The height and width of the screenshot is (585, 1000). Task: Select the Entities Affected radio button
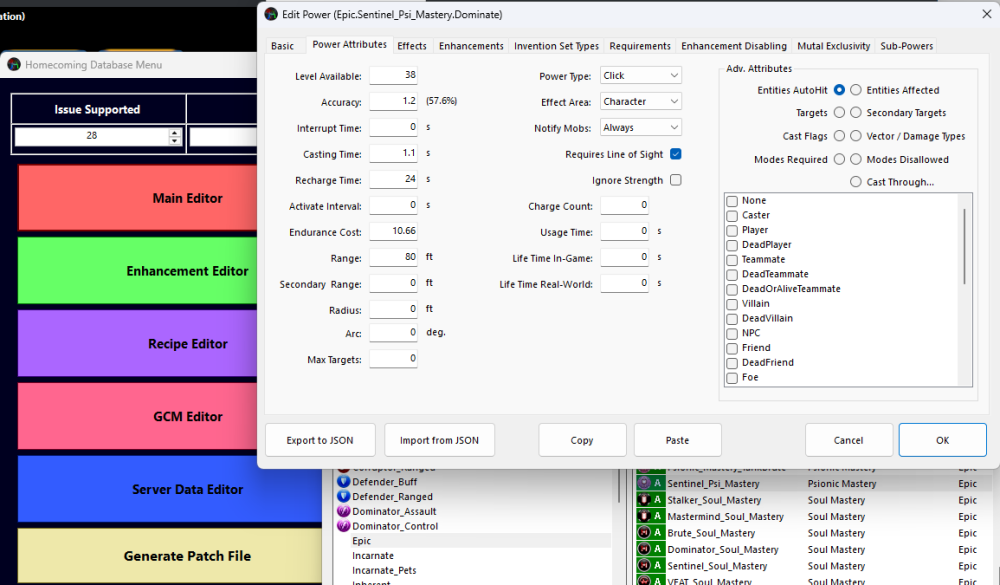click(855, 90)
